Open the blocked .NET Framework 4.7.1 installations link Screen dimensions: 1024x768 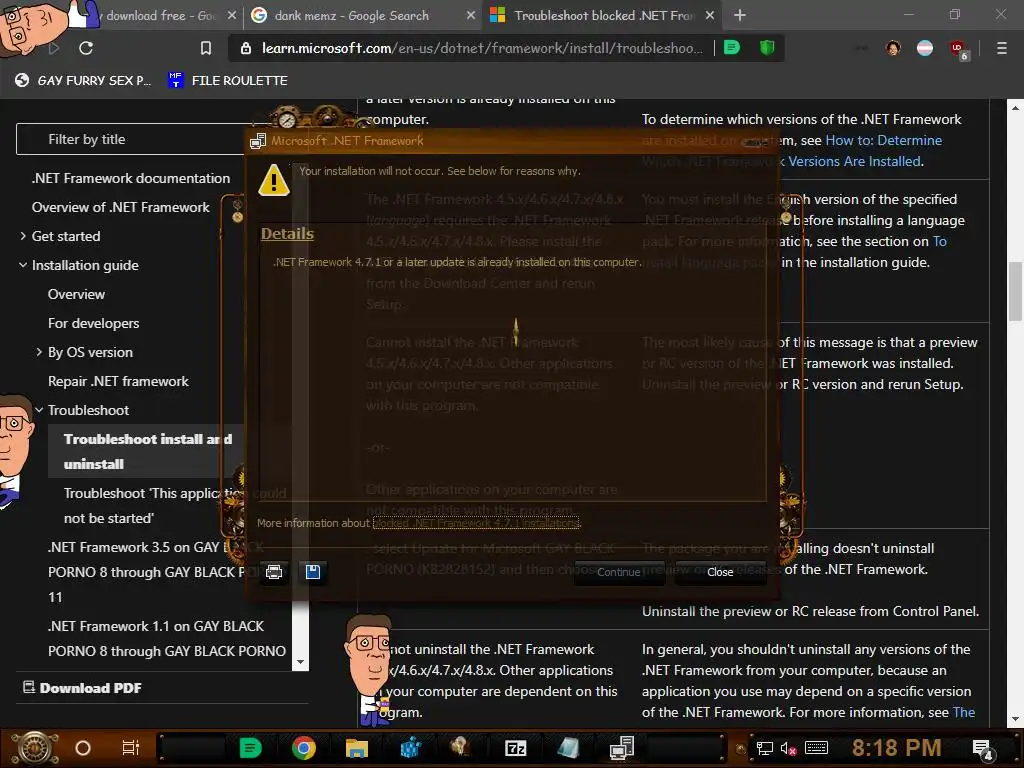pyautogui.click(x=476, y=523)
